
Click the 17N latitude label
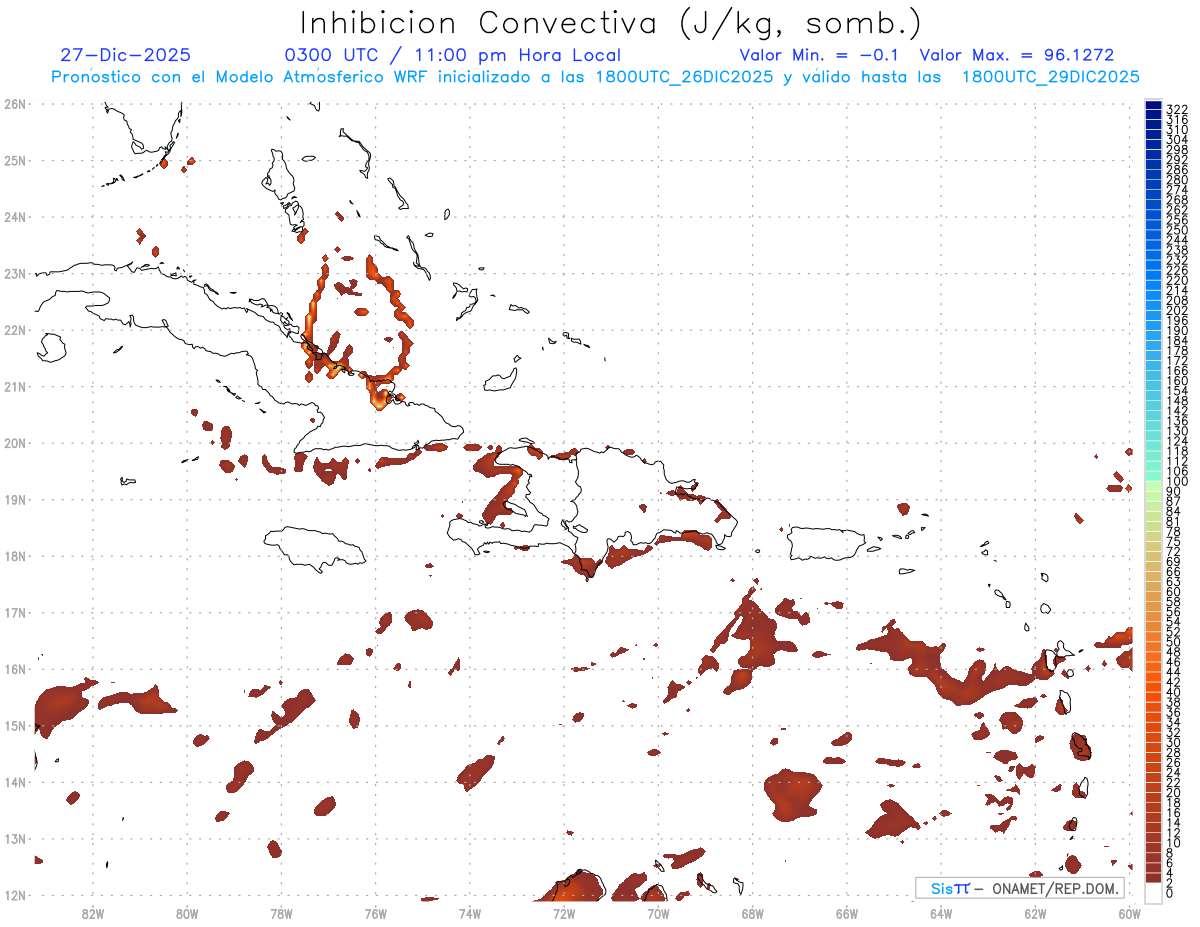click(x=15, y=612)
